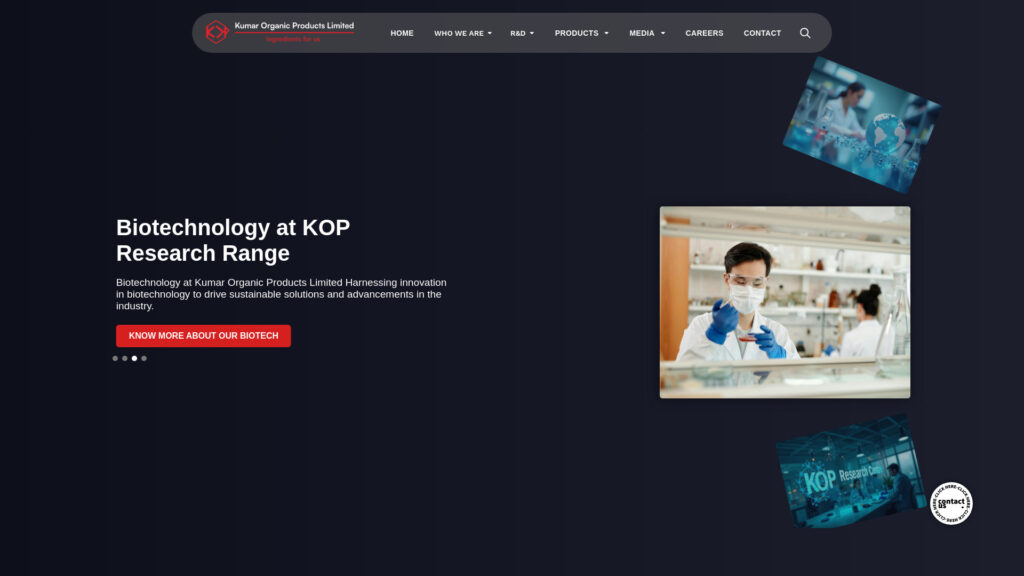
Task: Click the Biotechnology at KOP Research Range heading
Action: (x=233, y=240)
